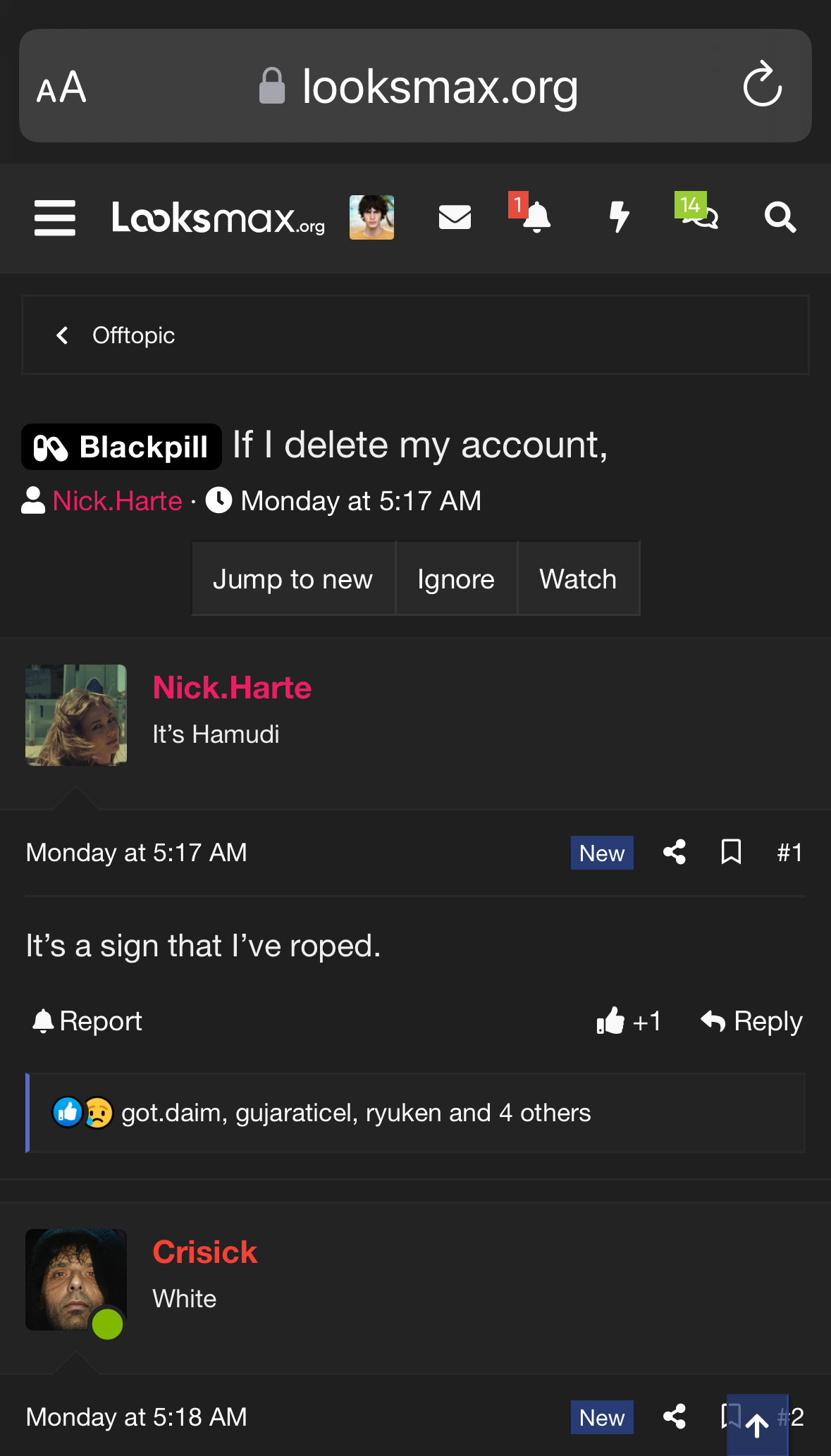Viewport: 831px width, 1456px height.
Task: Report the first post
Action: (87, 1021)
